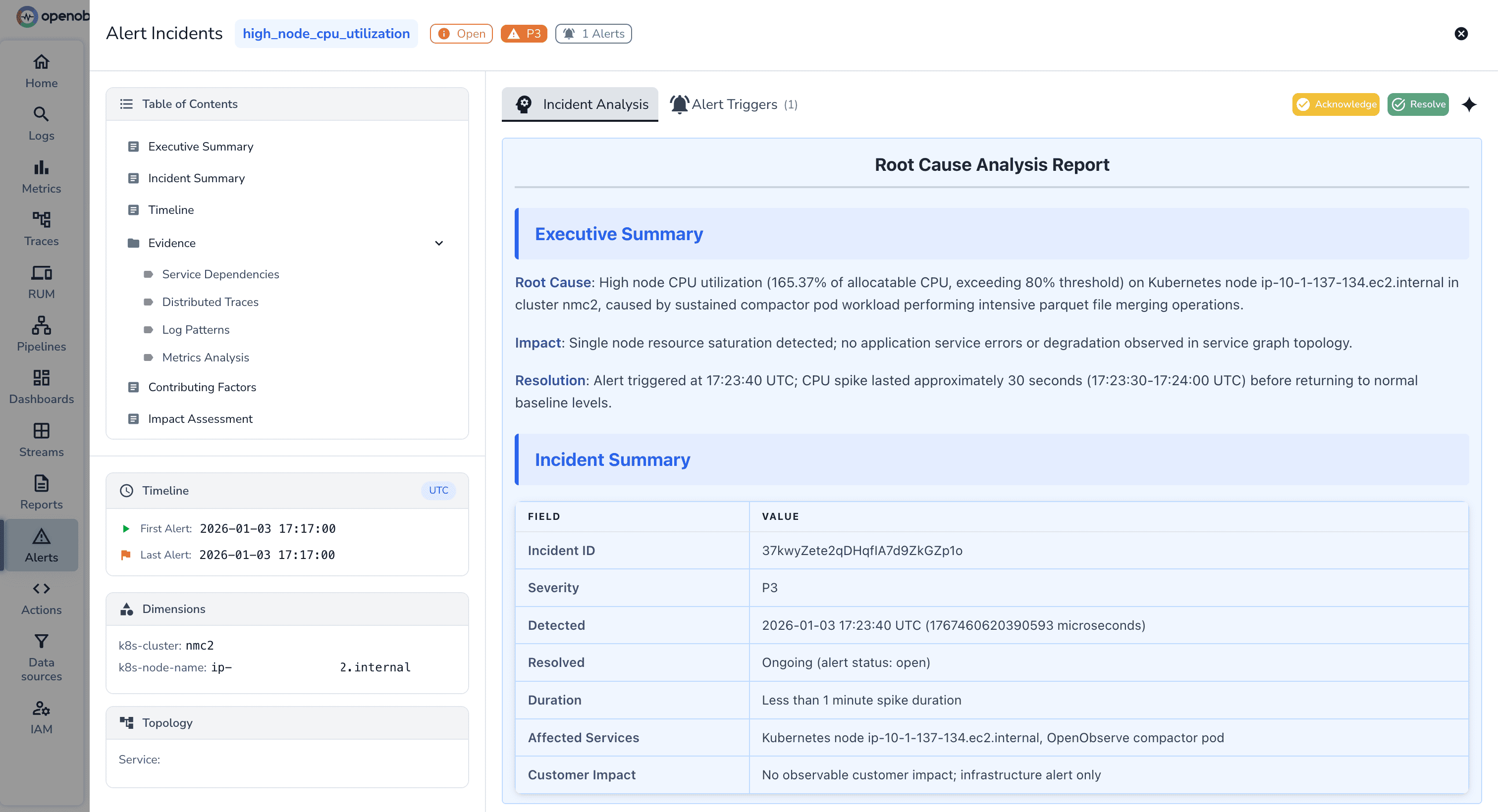Screen dimensions: 1498x812
Task: Collapse the Evidence section chevron
Action: click(439, 243)
